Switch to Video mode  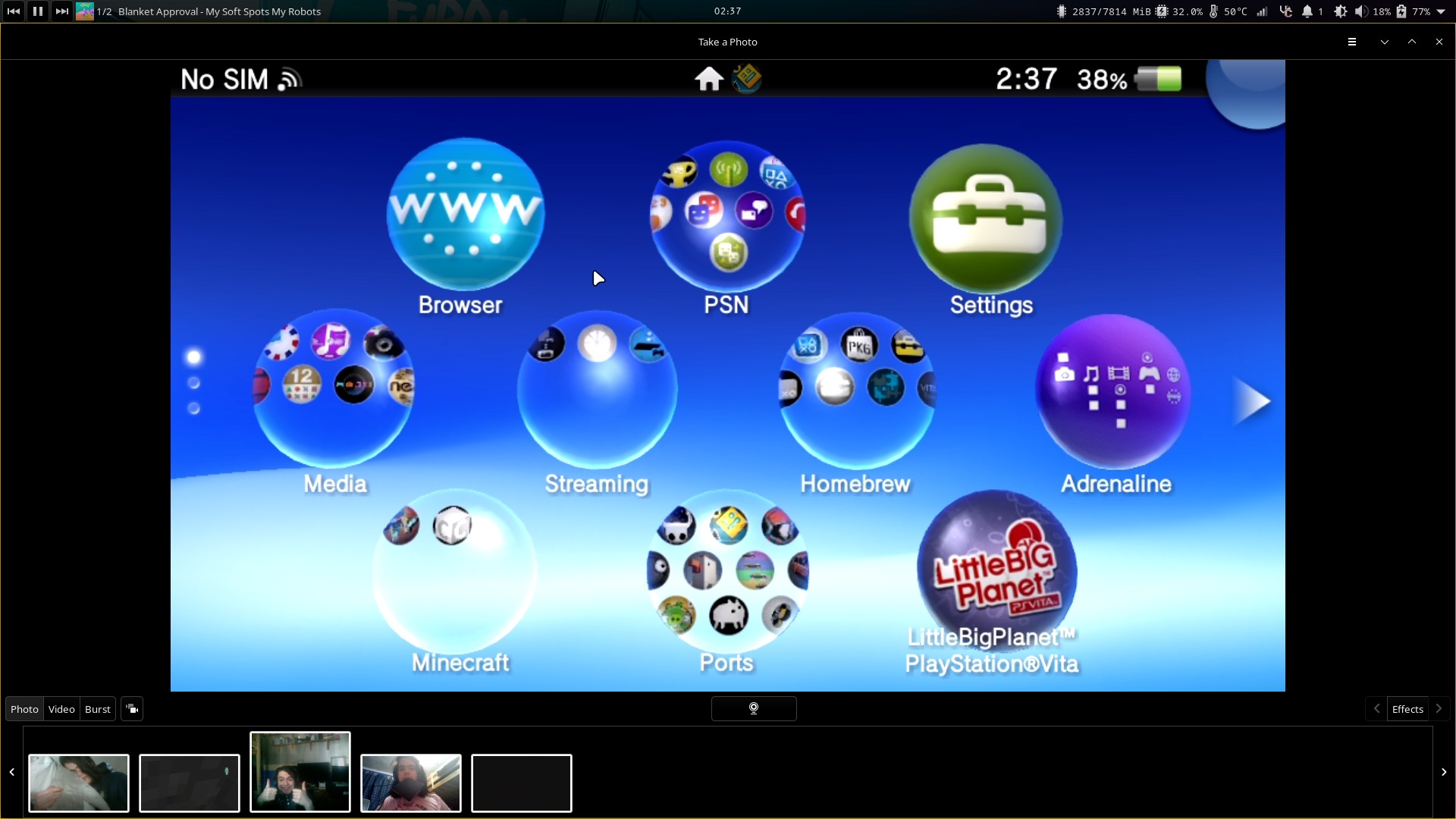pos(61,709)
